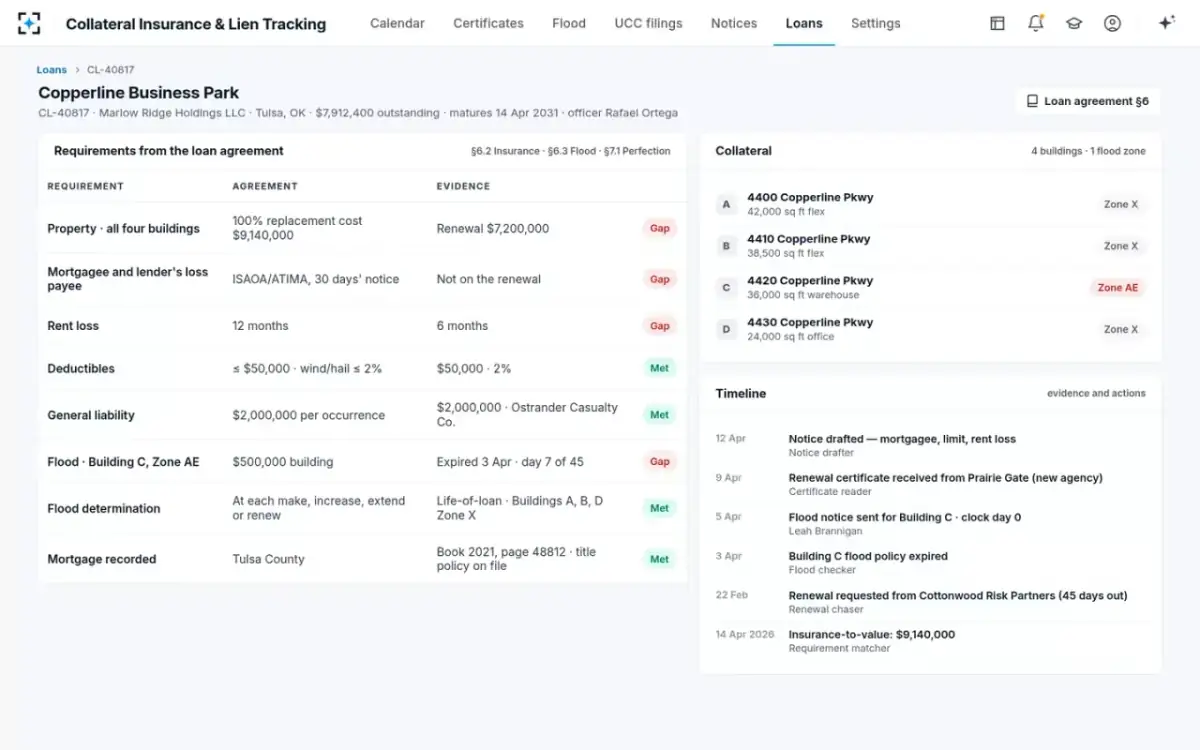Viewport: 1200px width, 750px height.
Task: Click the 'Deductibles' requirement
Action: point(81,369)
